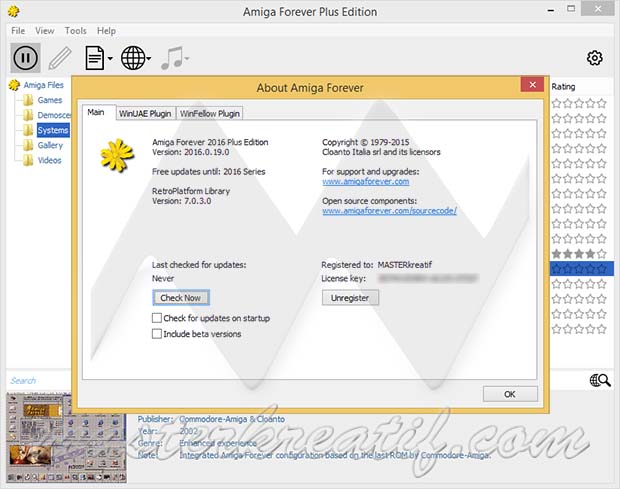The width and height of the screenshot is (620, 489).
Task: Close the About Amiga Forever dialog
Action: coord(532,84)
